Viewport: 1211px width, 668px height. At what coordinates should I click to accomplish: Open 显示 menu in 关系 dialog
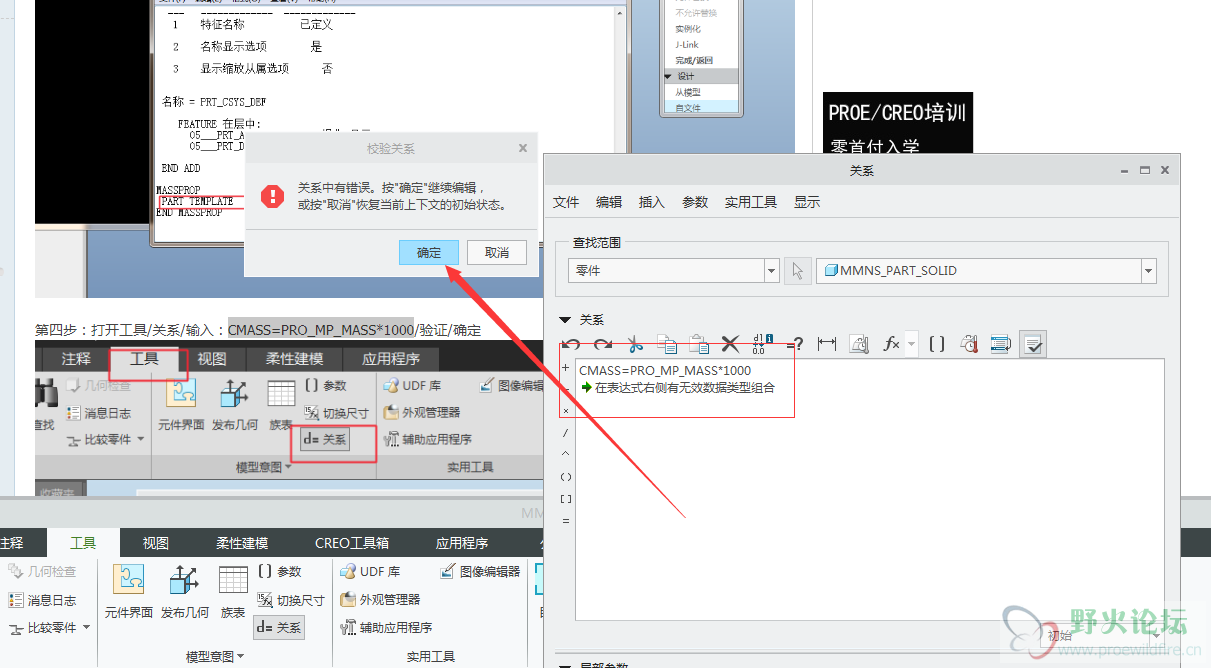(x=807, y=202)
